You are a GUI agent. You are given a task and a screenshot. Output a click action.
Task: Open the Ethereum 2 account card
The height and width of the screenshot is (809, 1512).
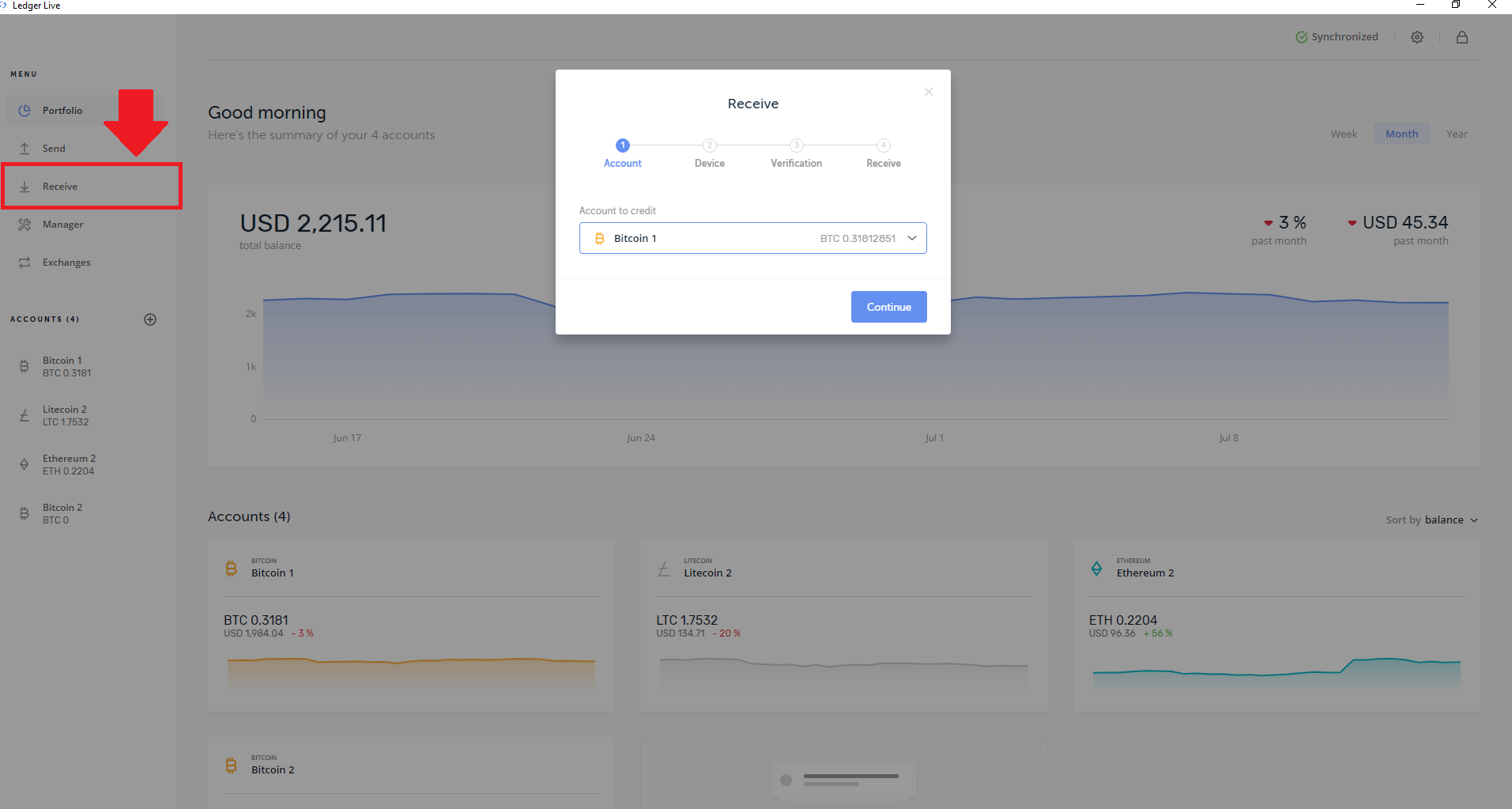[x=1276, y=626]
